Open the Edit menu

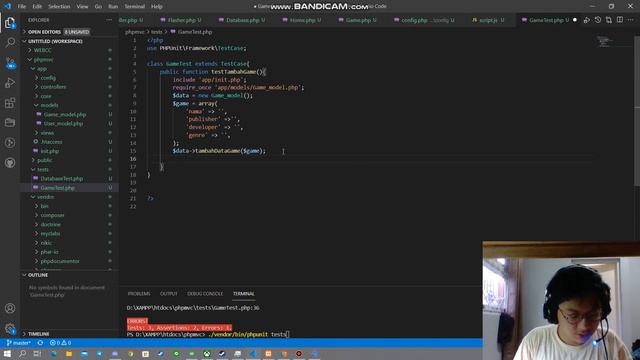(37, 7)
